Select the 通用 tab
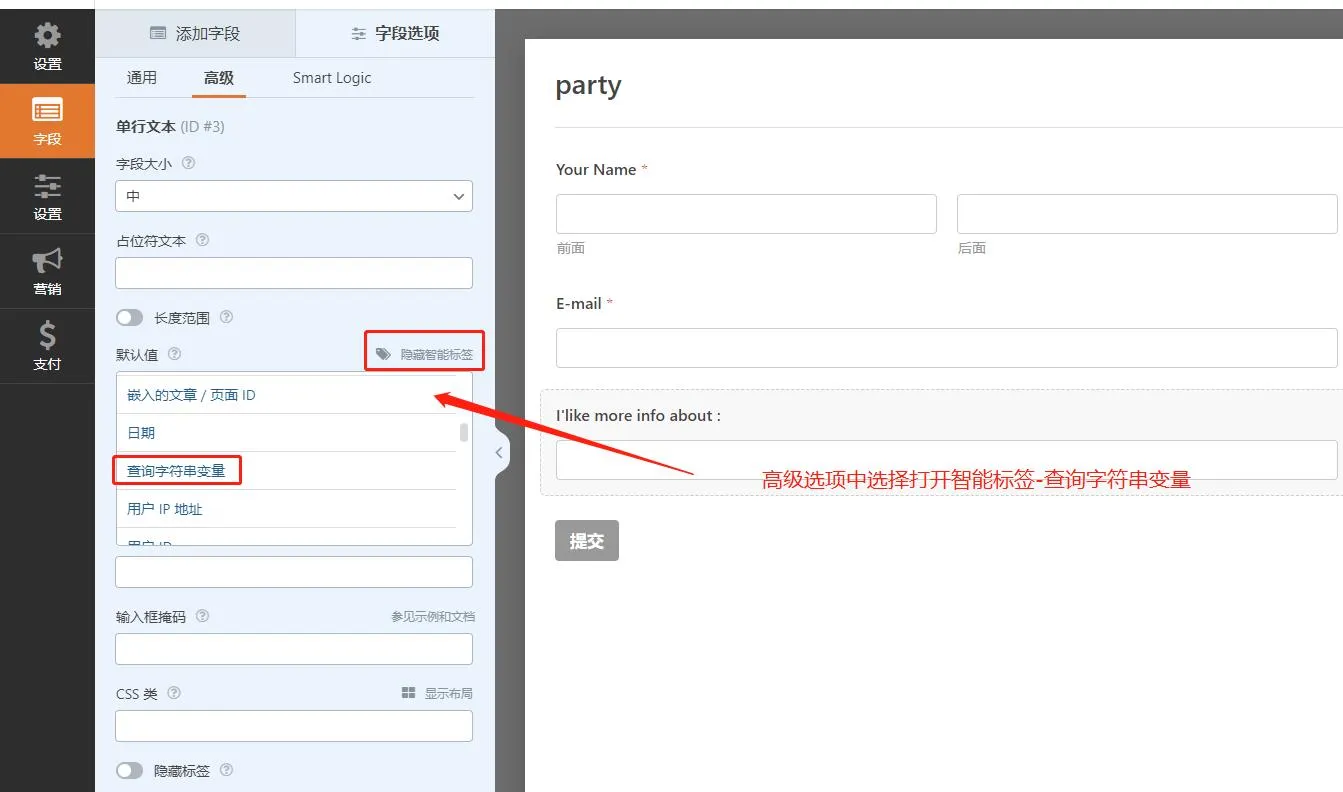 (142, 78)
